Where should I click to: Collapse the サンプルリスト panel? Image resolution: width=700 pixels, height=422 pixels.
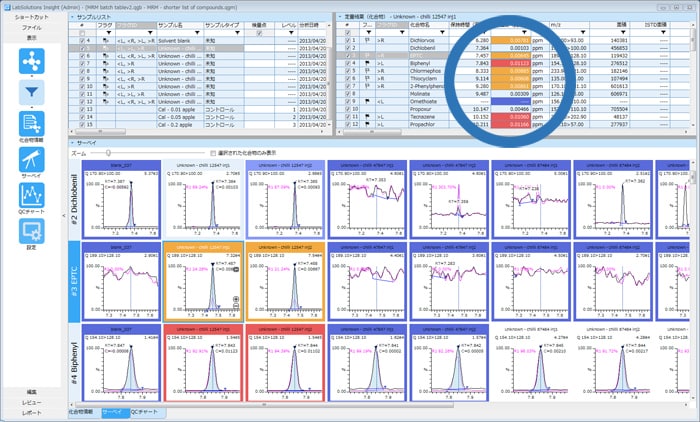point(72,17)
